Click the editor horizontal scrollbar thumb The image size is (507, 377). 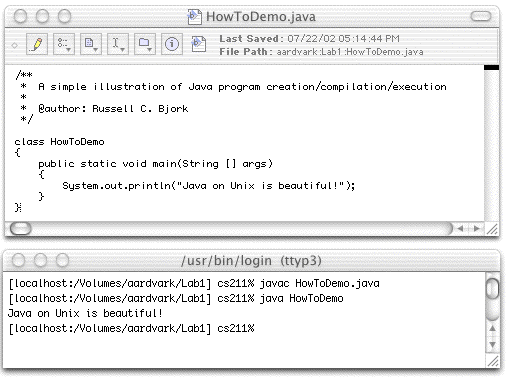point(21,229)
